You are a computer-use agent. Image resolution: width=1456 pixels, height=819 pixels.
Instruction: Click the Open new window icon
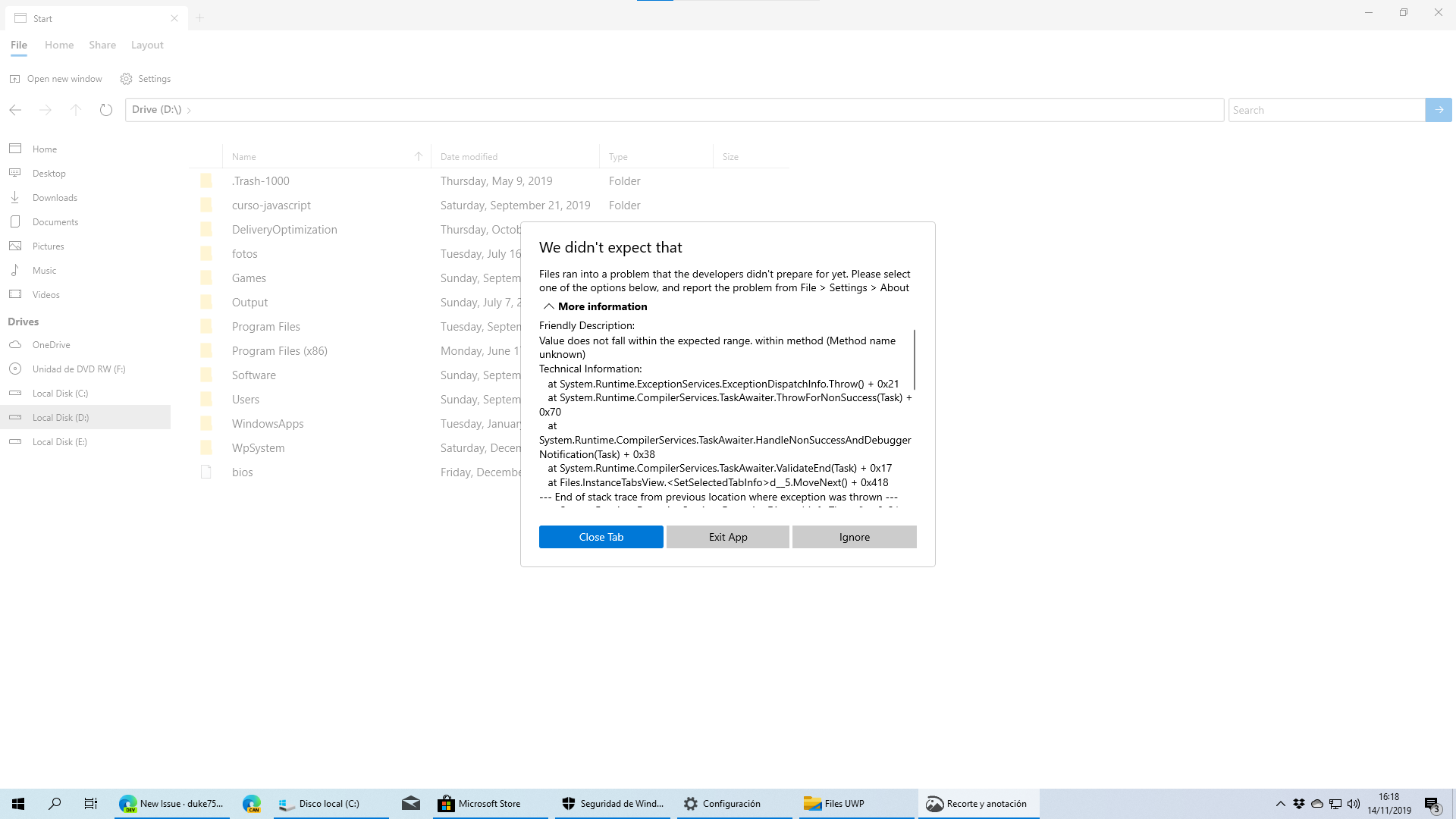click(15, 78)
